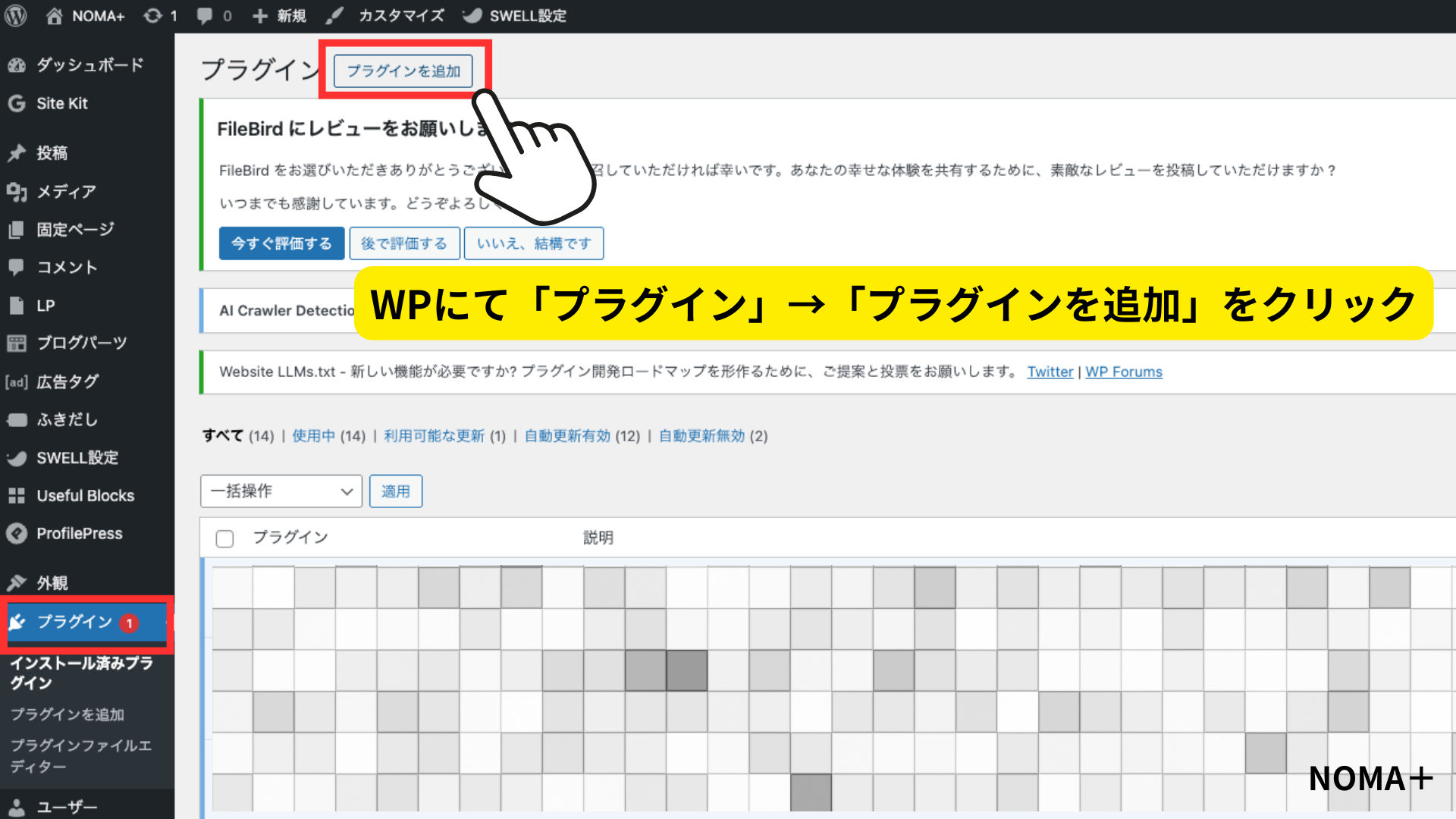The height and width of the screenshot is (819, 1456).
Task: Click the 広告タグ ad icon
Action: pos(17,381)
